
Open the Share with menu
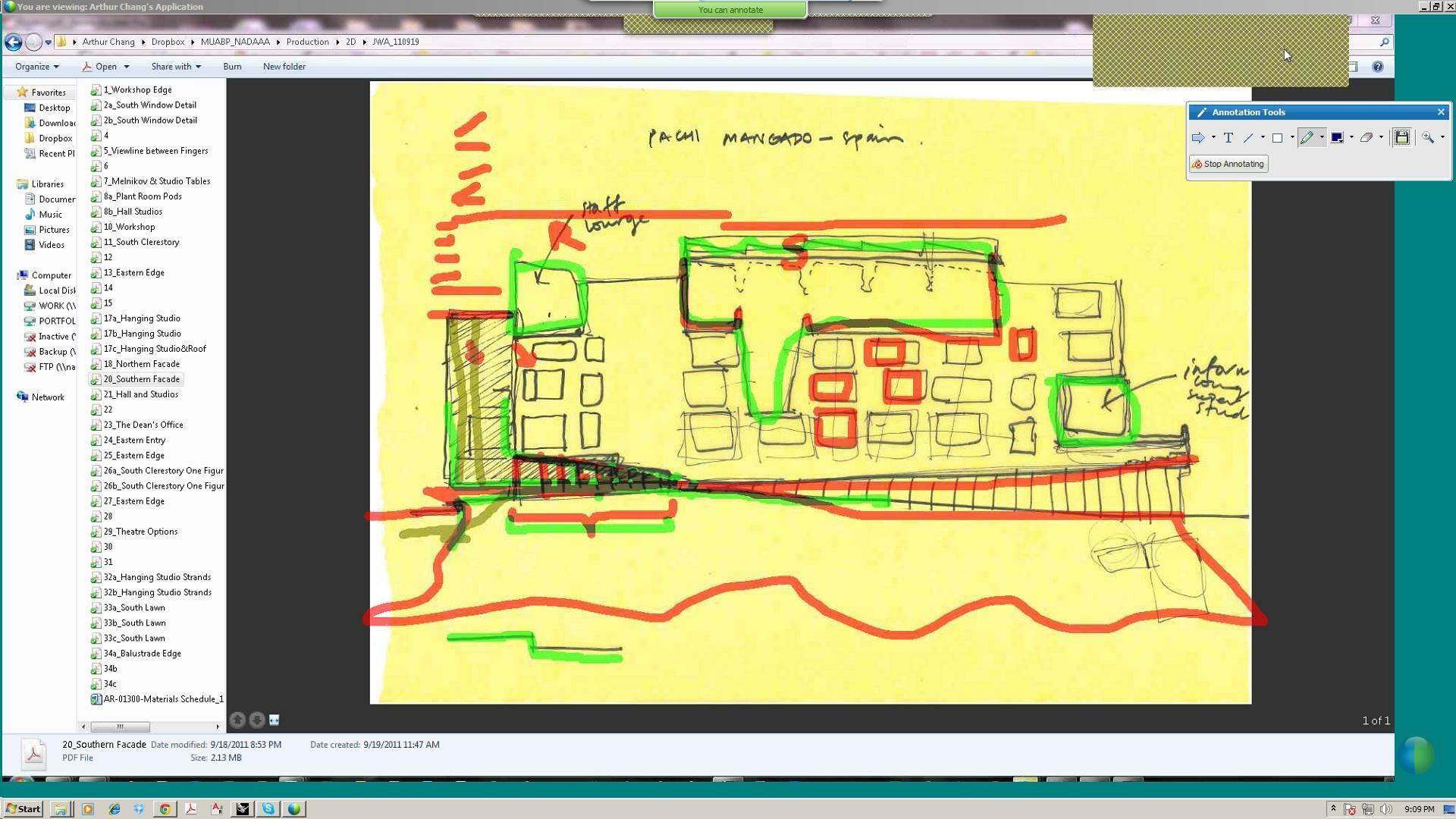(176, 67)
